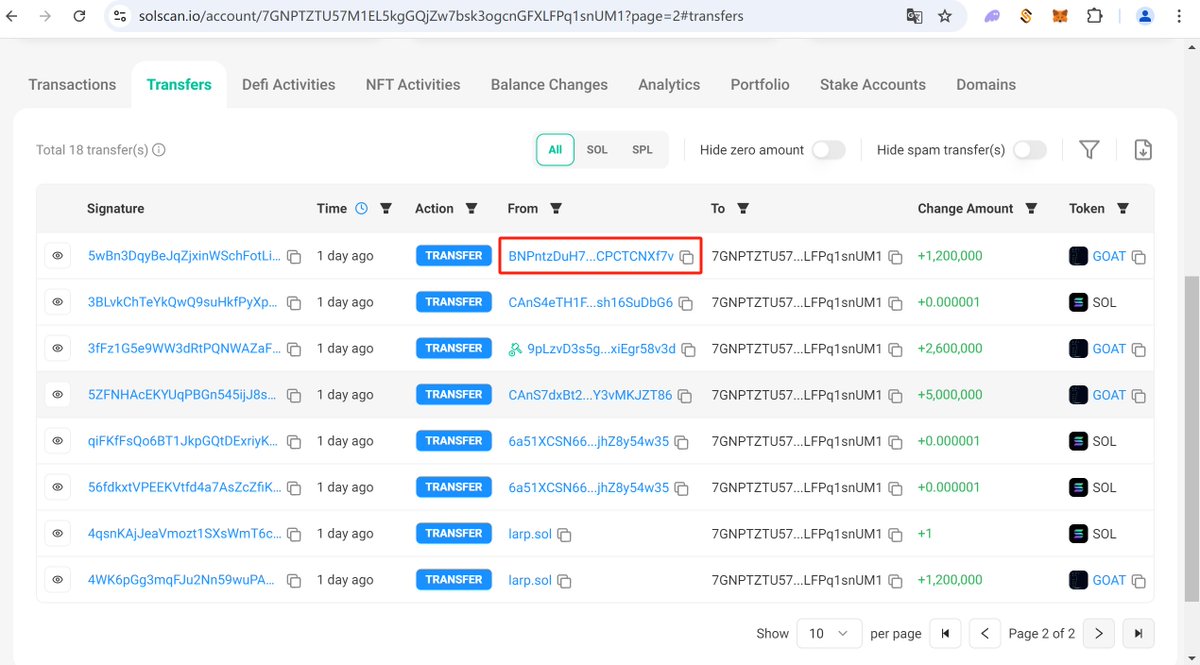Toggle the Hide zero amount switch

click(x=828, y=150)
